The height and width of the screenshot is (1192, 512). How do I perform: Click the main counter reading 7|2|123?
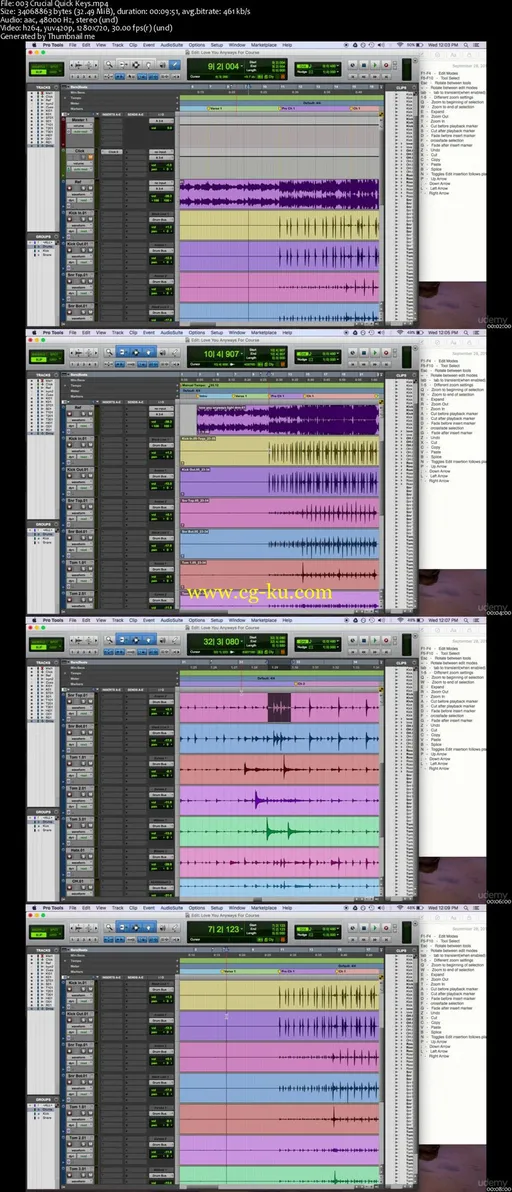(x=223, y=928)
